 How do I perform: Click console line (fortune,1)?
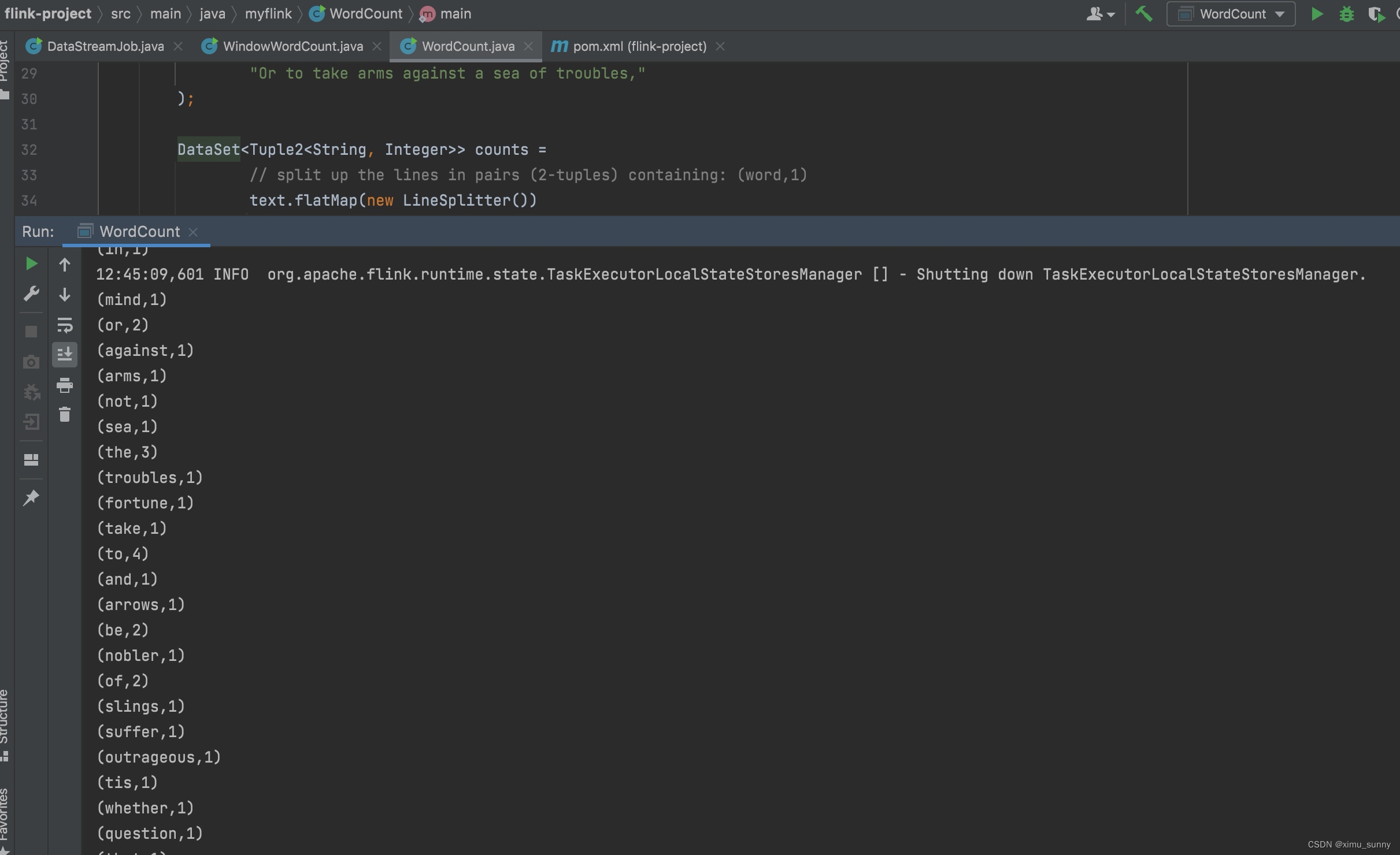[x=145, y=503]
